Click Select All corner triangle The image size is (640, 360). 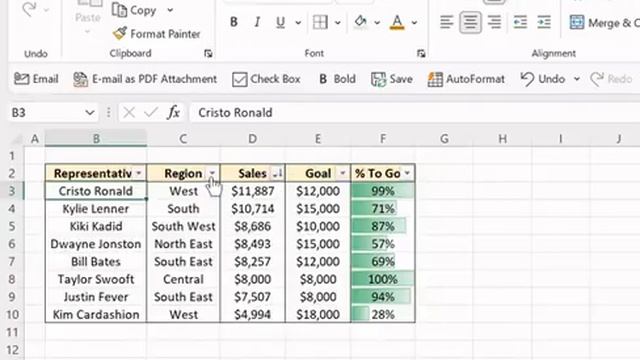coord(16,139)
